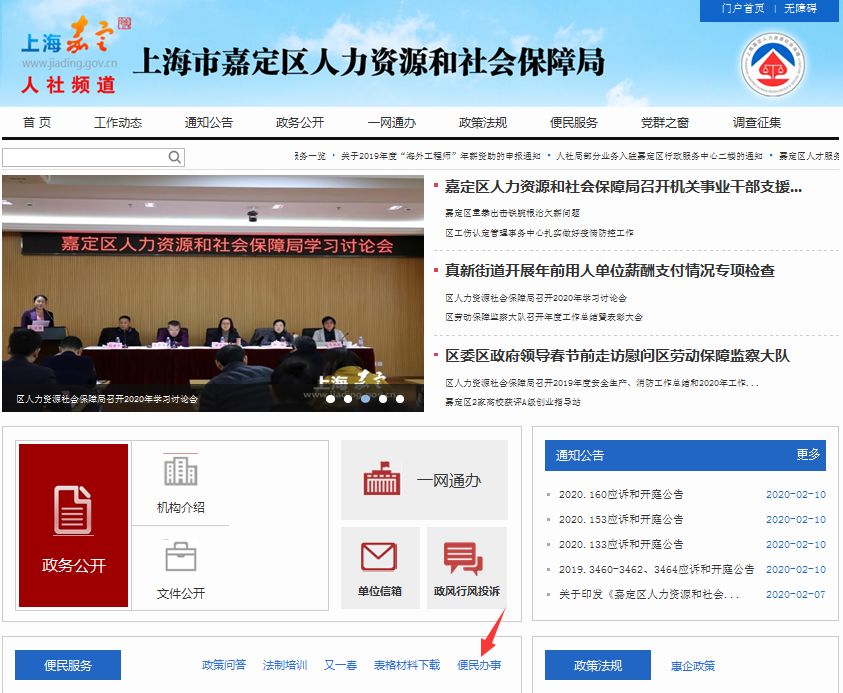Open the 党群之窗 navigation item
This screenshot has height=693, width=843.
point(665,123)
